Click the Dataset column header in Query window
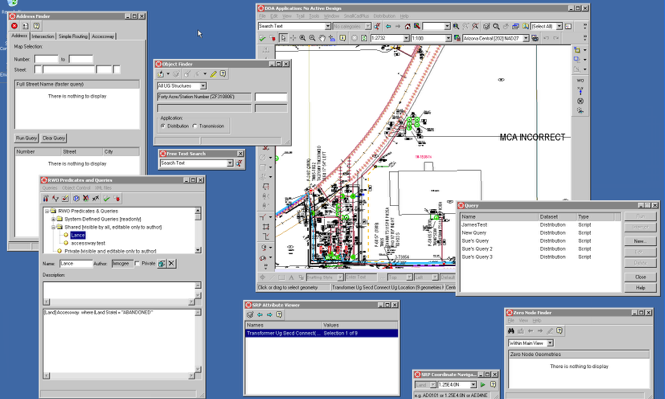Screen dimensions: 665x399 coord(557,217)
